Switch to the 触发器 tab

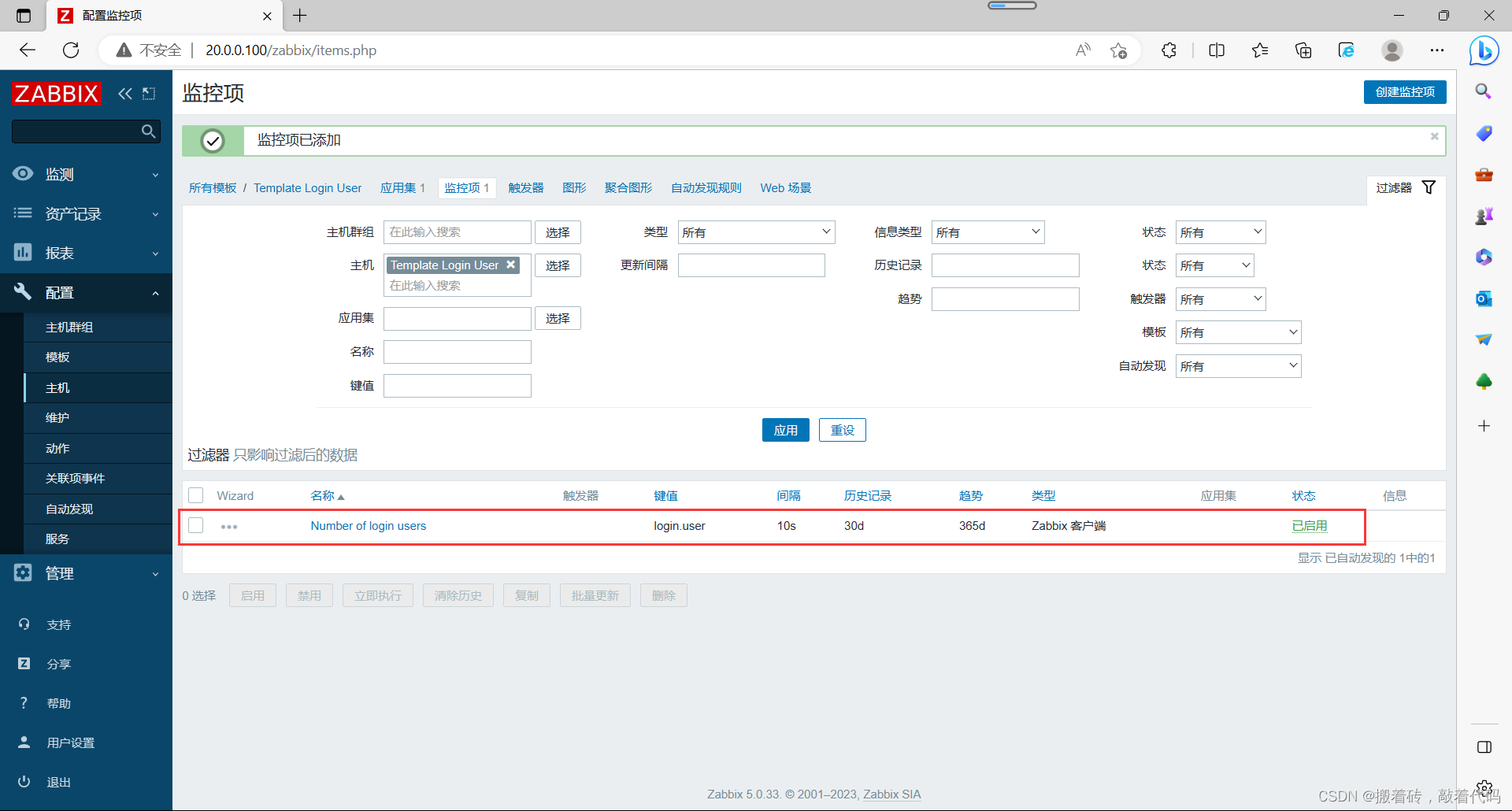coord(526,187)
